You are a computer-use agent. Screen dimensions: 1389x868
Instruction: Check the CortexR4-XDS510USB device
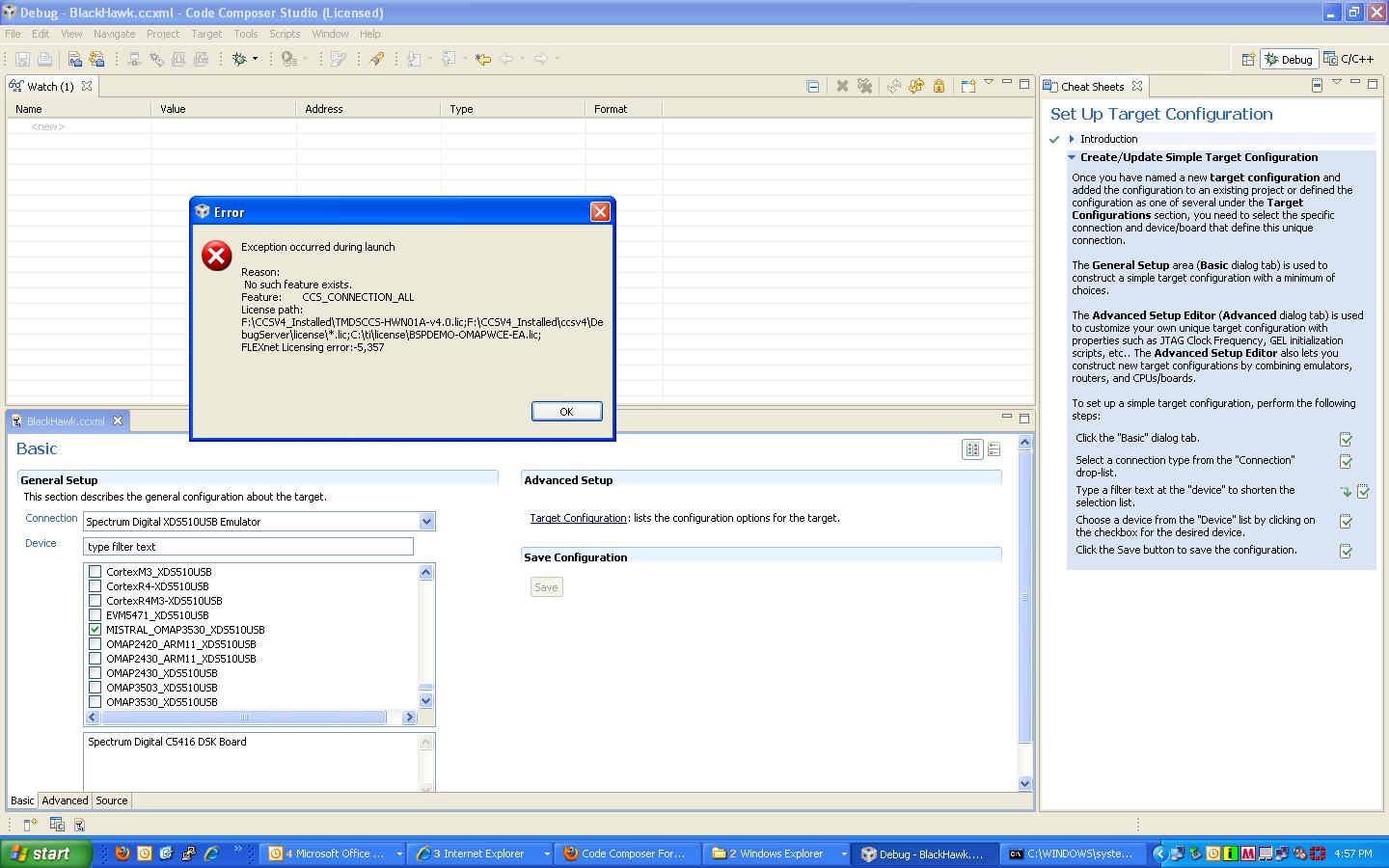click(95, 586)
